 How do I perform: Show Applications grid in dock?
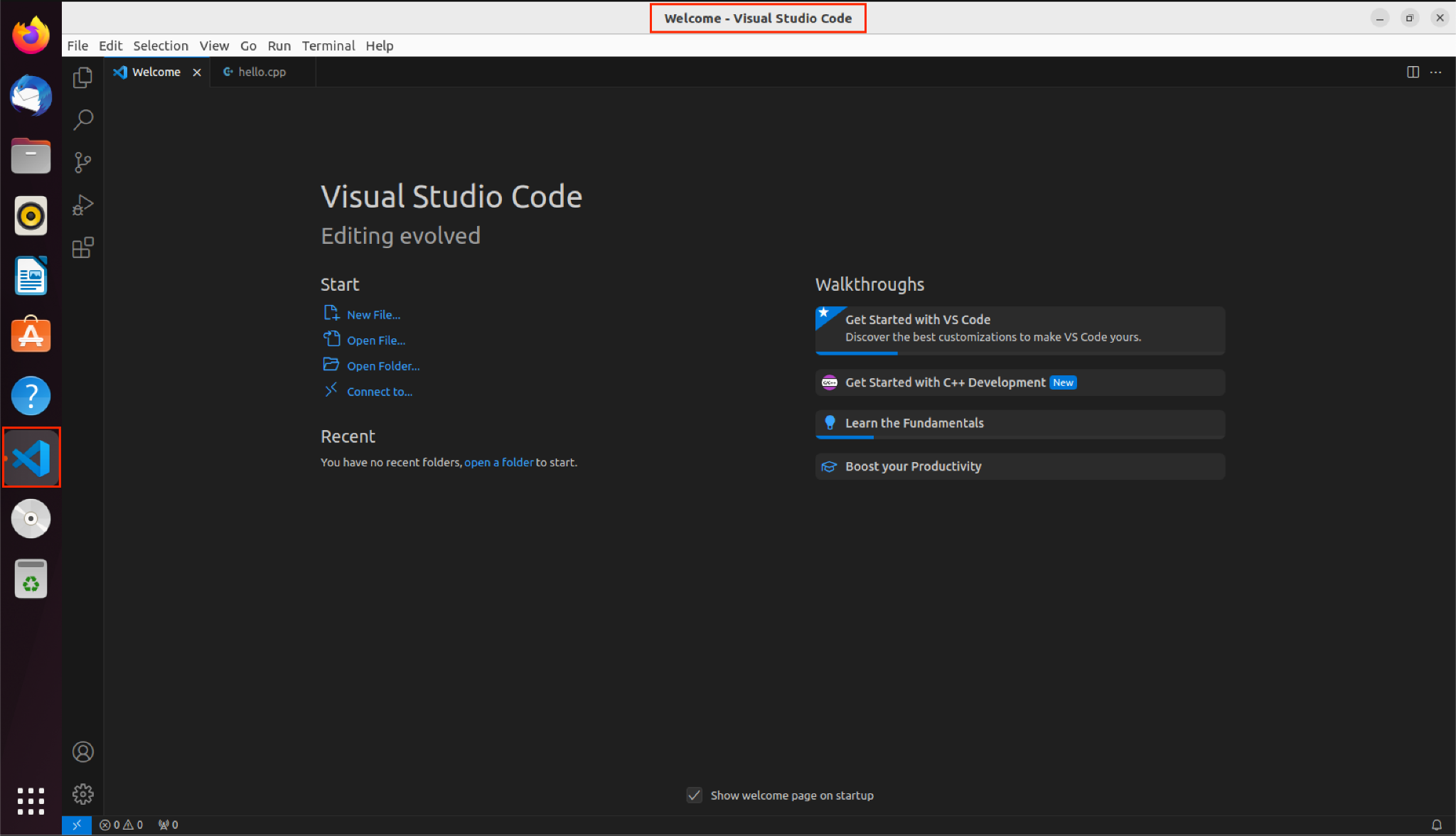click(31, 801)
